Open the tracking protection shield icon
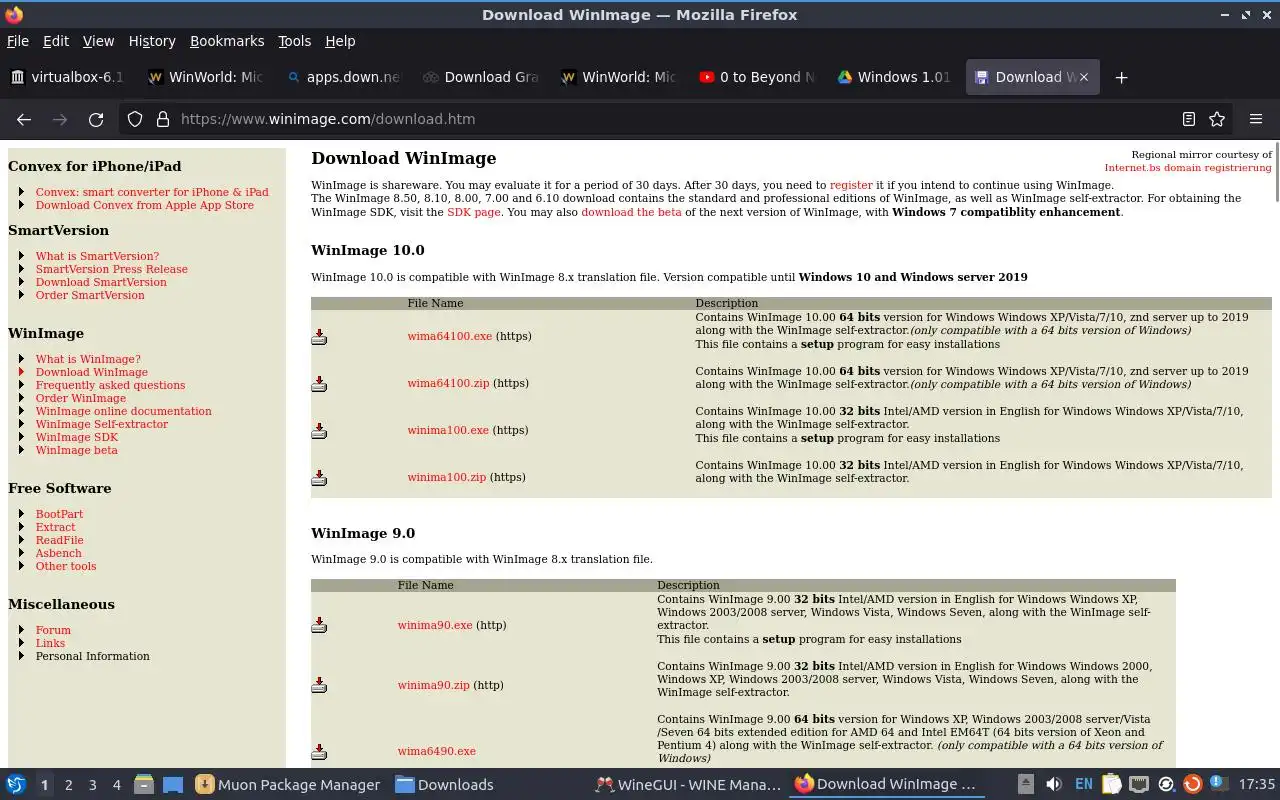This screenshot has width=1280, height=800. tap(136, 119)
